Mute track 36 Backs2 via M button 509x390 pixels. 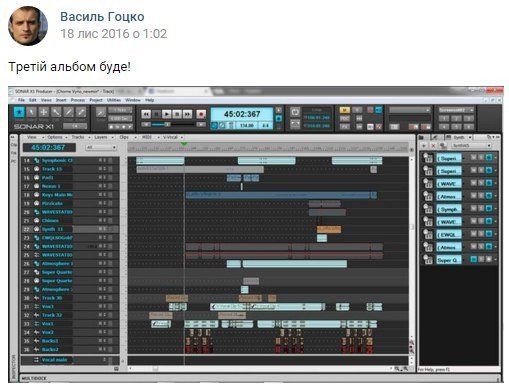pyautogui.click(x=100, y=349)
